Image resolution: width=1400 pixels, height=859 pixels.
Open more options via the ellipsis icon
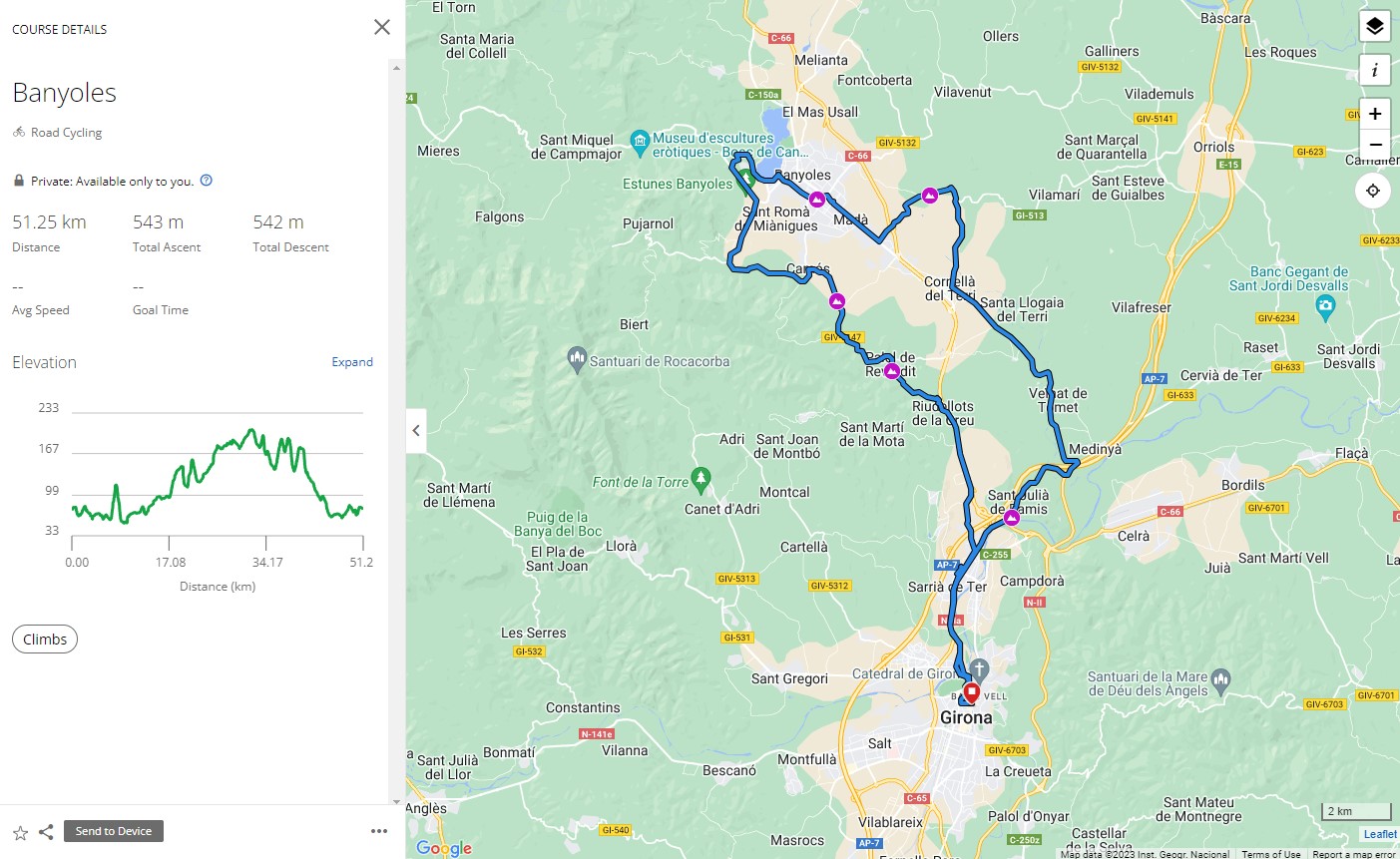[379, 830]
